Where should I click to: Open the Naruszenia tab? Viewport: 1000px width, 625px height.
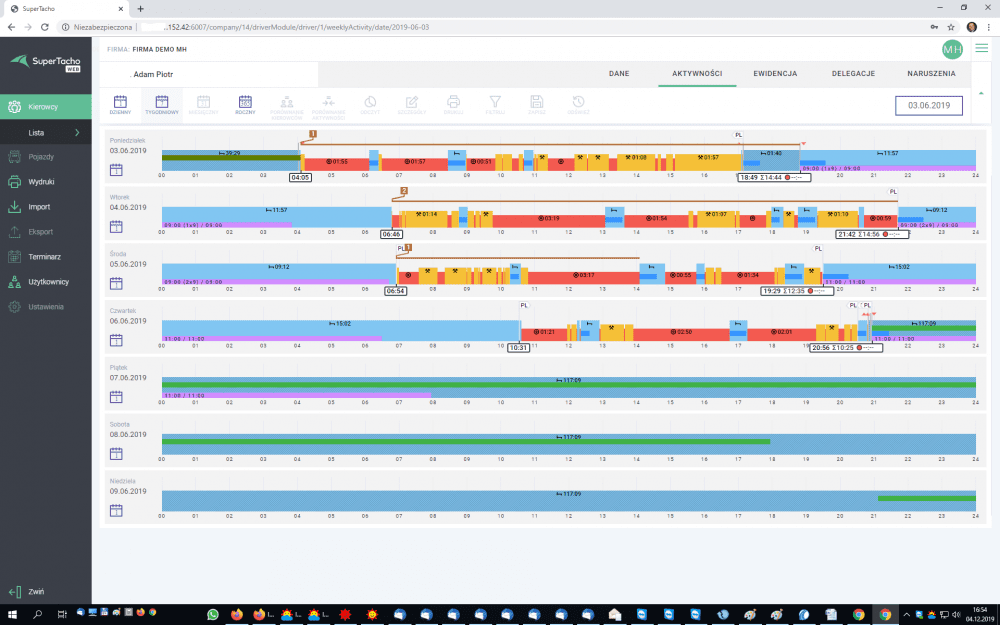tap(933, 74)
